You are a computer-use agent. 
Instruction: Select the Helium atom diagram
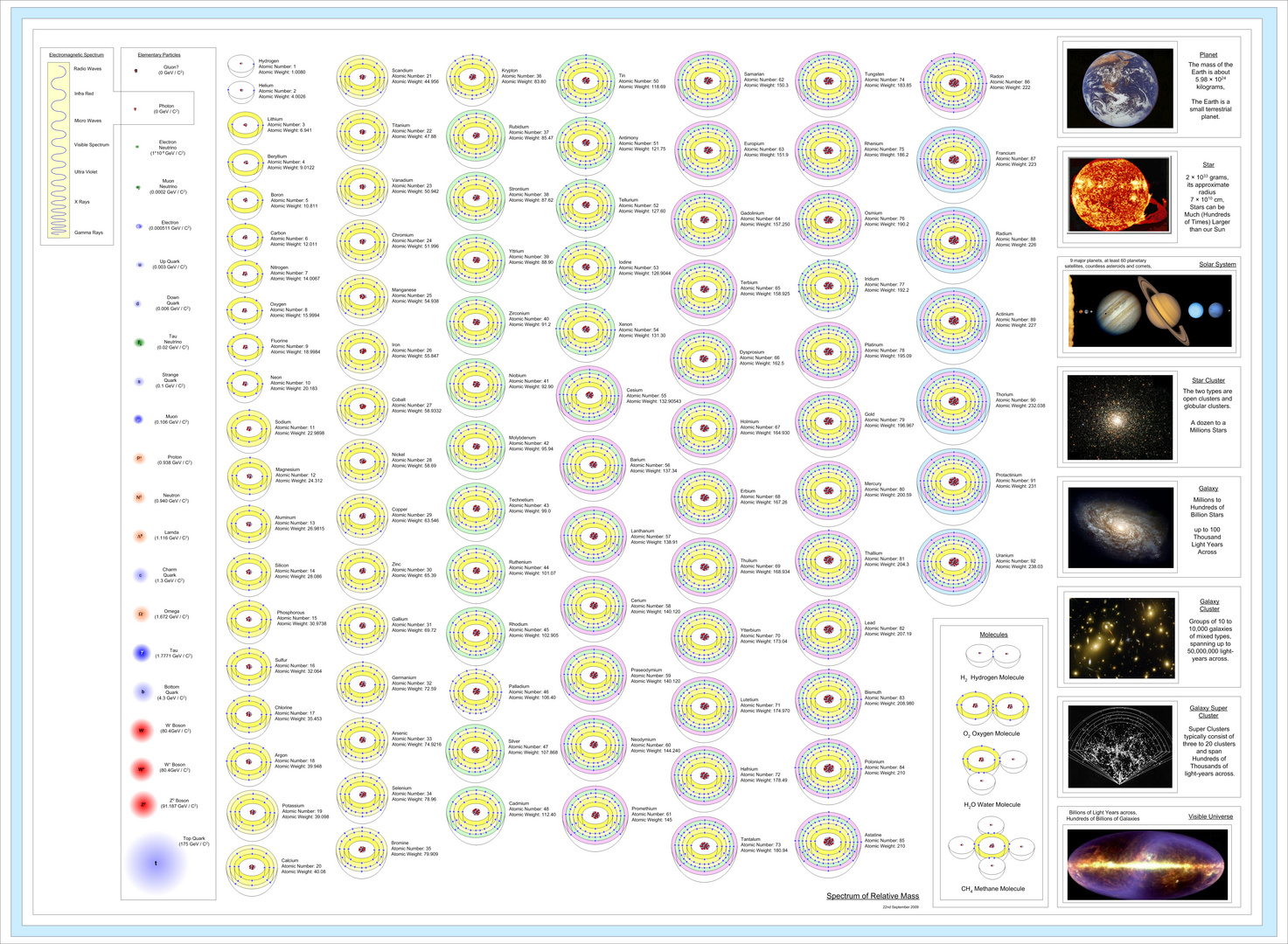coord(240,89)
